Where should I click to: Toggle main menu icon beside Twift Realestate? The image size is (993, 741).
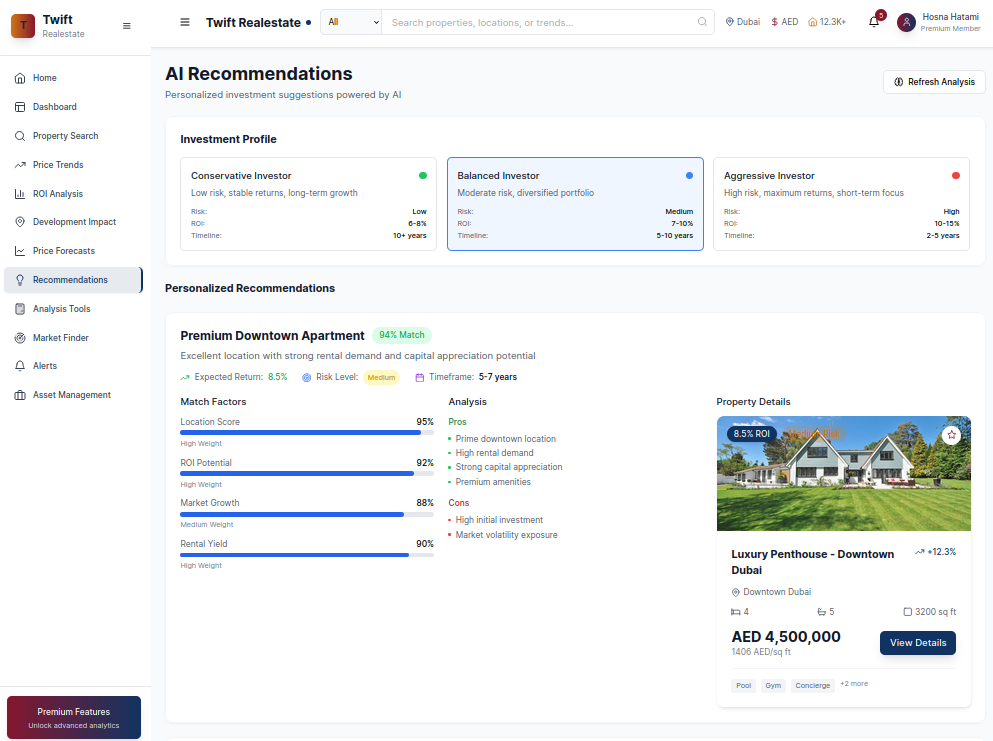pyautogui.click(x=185, y=22)
